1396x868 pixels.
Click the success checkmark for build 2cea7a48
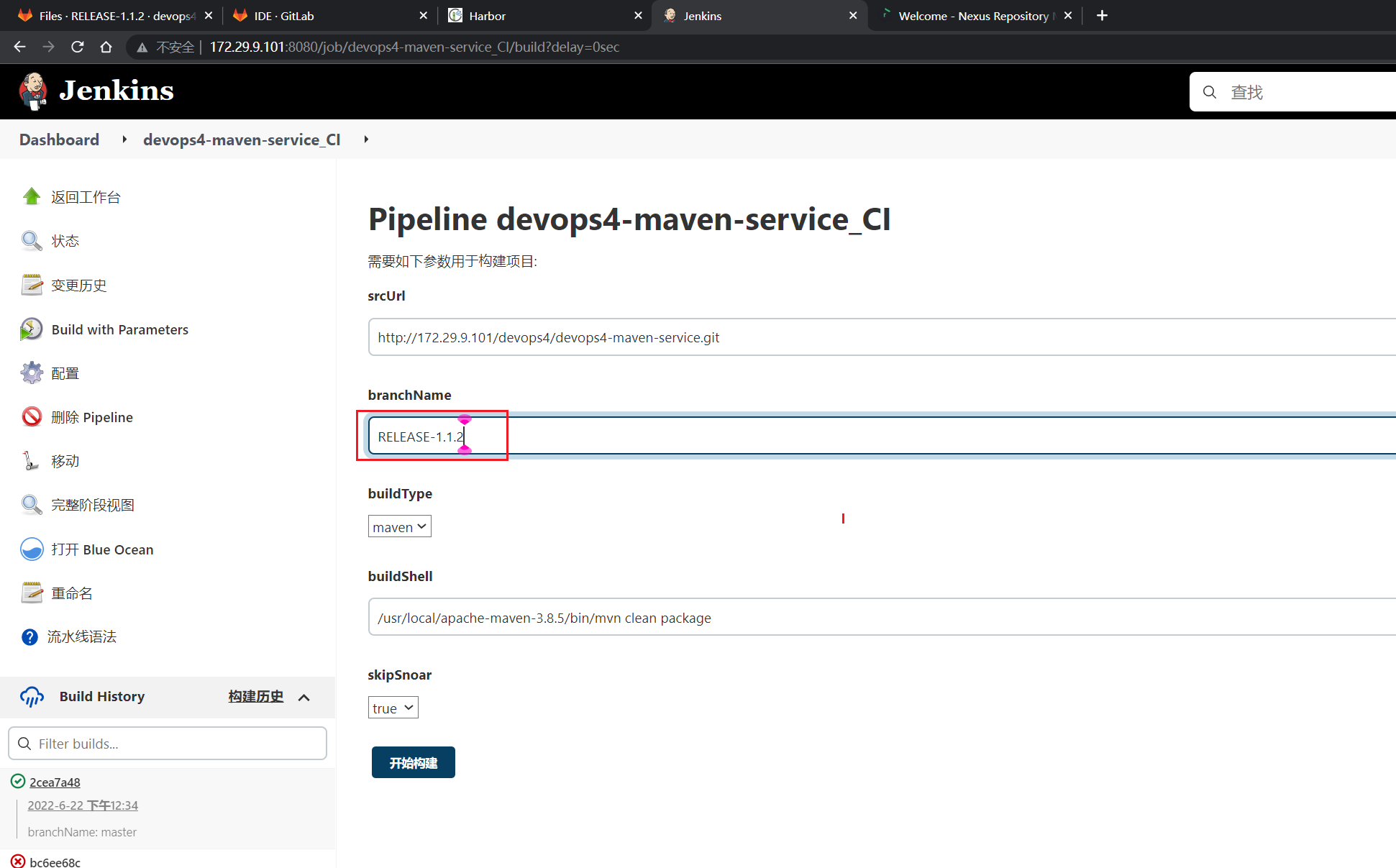coord(18,781)
